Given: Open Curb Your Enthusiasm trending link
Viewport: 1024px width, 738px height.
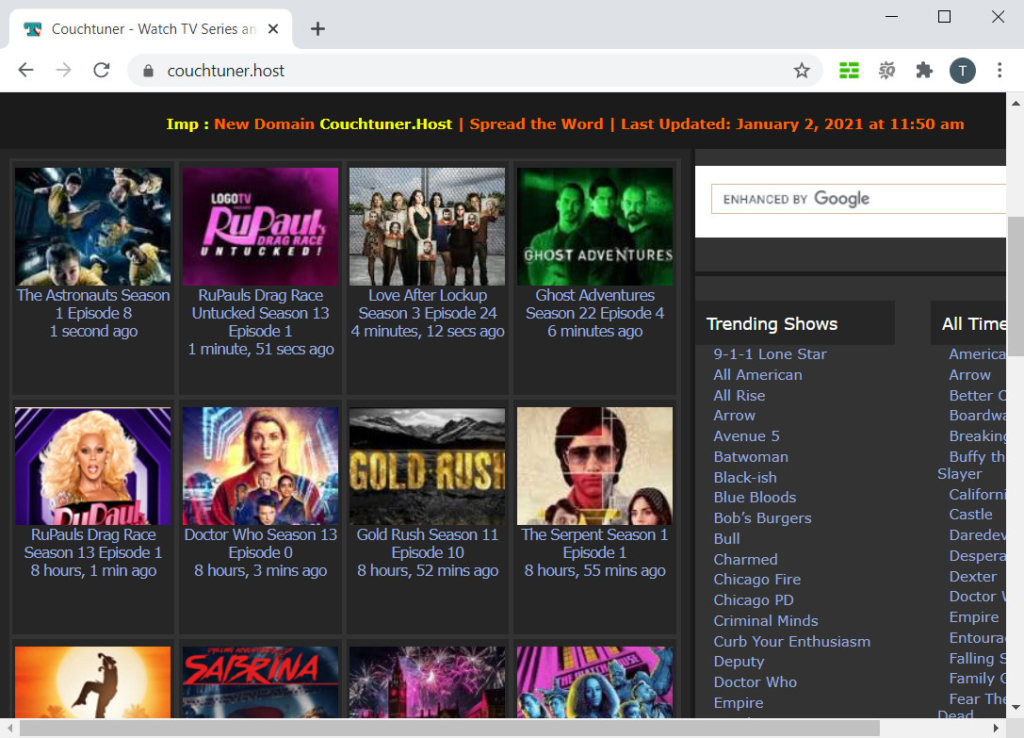Looking at the screenshot, I should click(792, 641).
